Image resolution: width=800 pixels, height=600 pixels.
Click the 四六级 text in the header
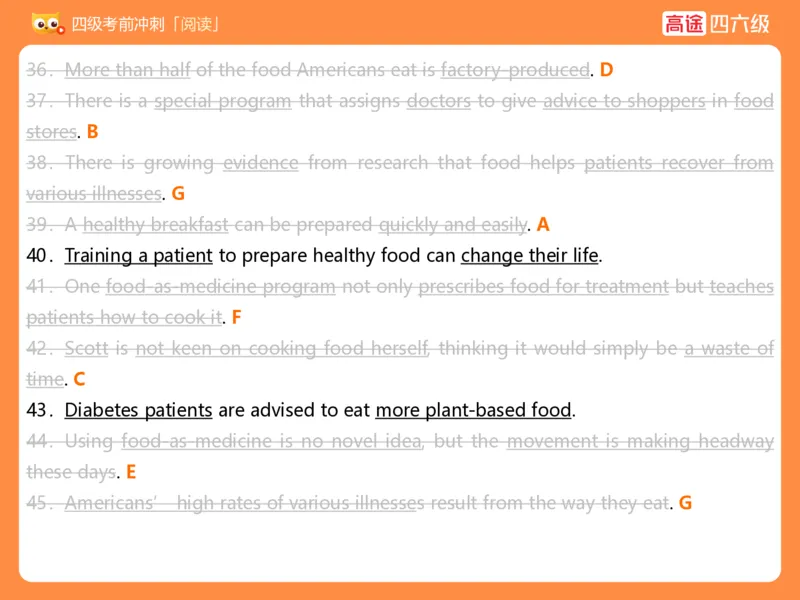tap(740, 23)
